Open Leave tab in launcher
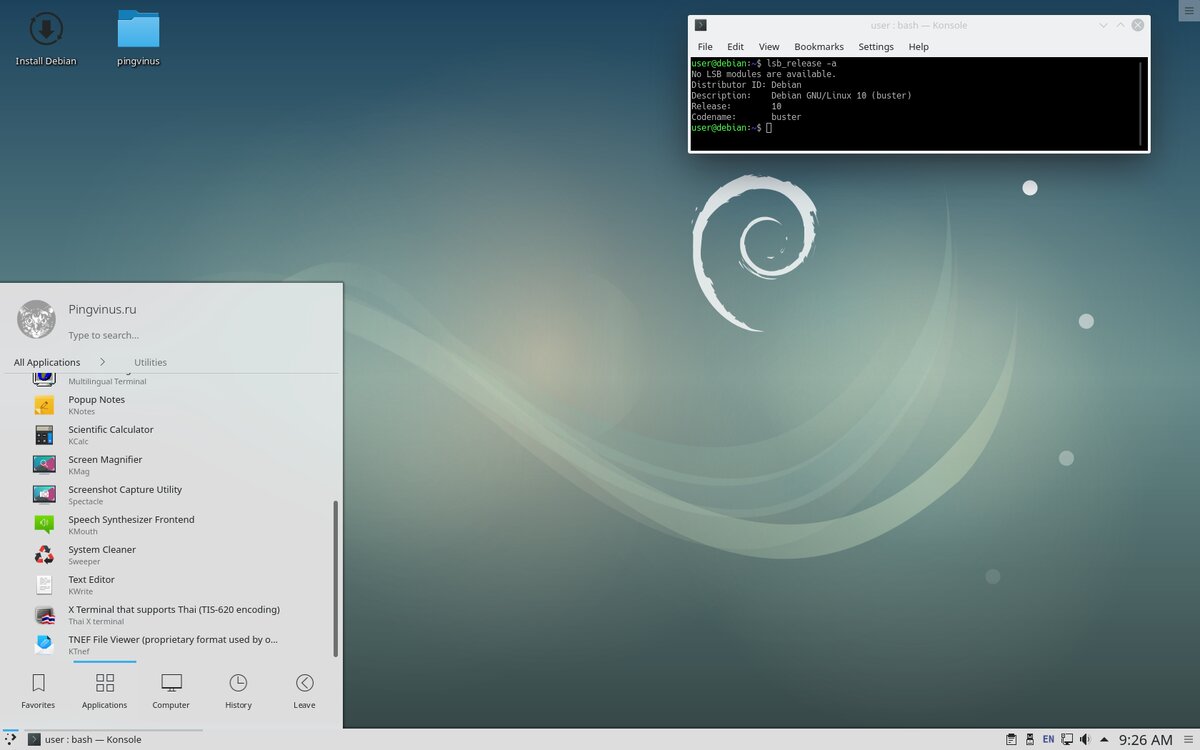Viewport: 1200px width, 750px height. click(x=304, y=690)
